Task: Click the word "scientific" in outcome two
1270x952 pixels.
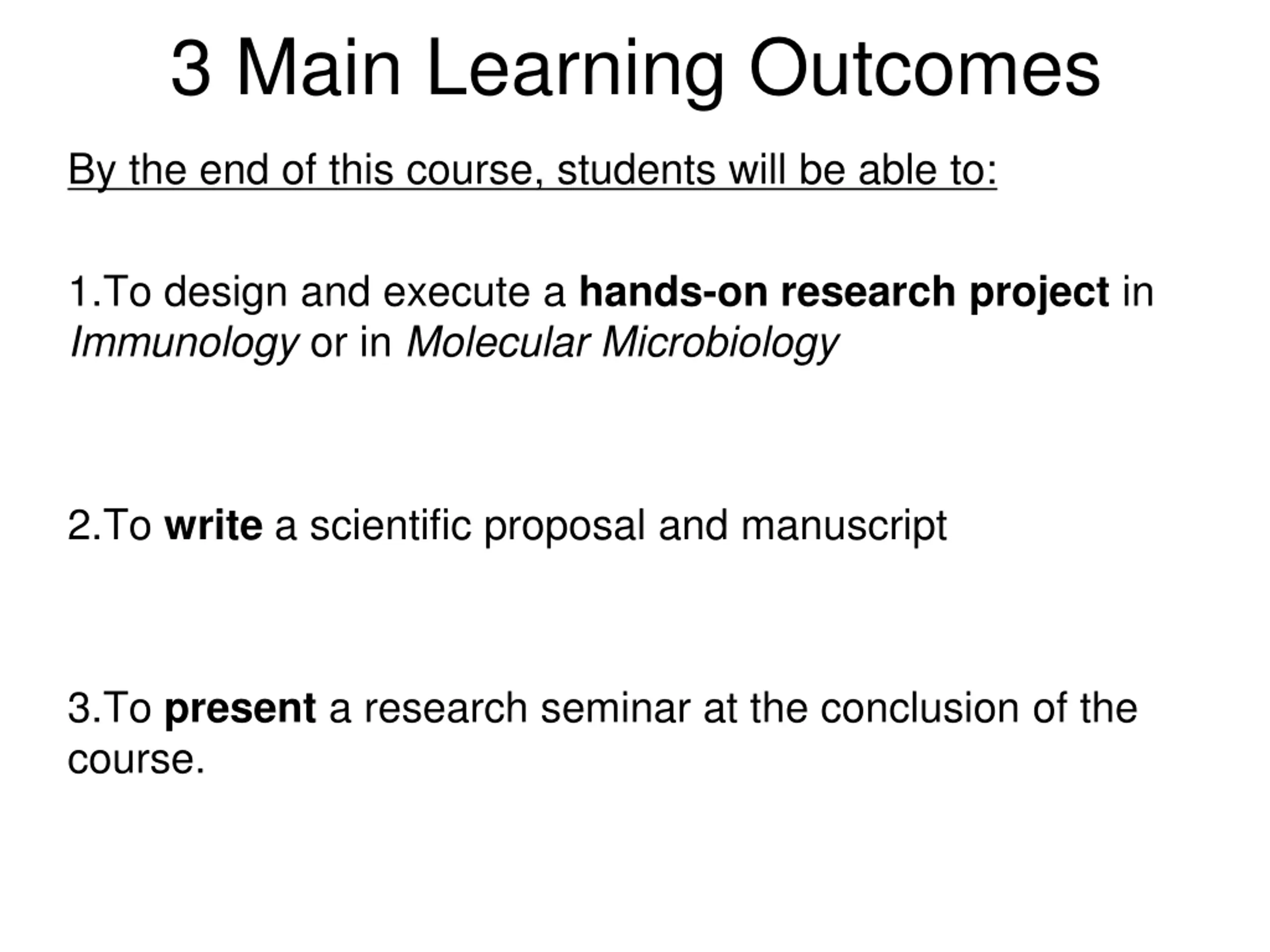Action: click(390, 525)
